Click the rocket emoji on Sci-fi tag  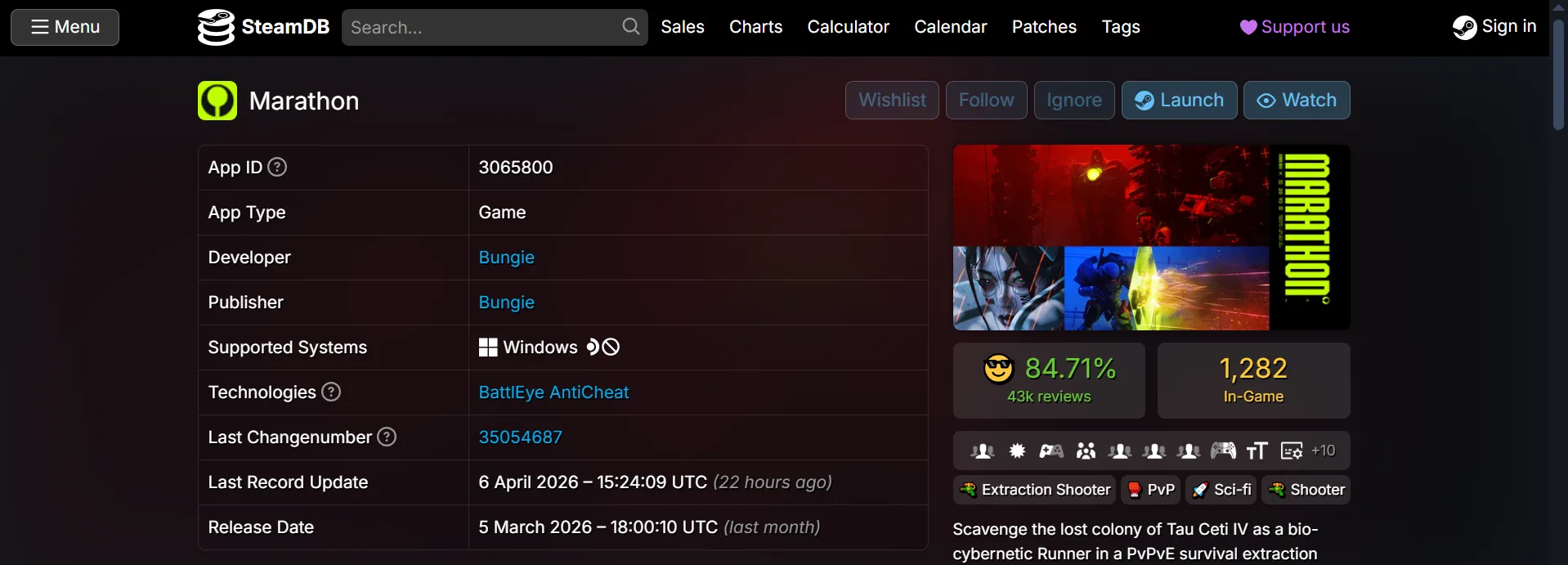(1199, 490)
